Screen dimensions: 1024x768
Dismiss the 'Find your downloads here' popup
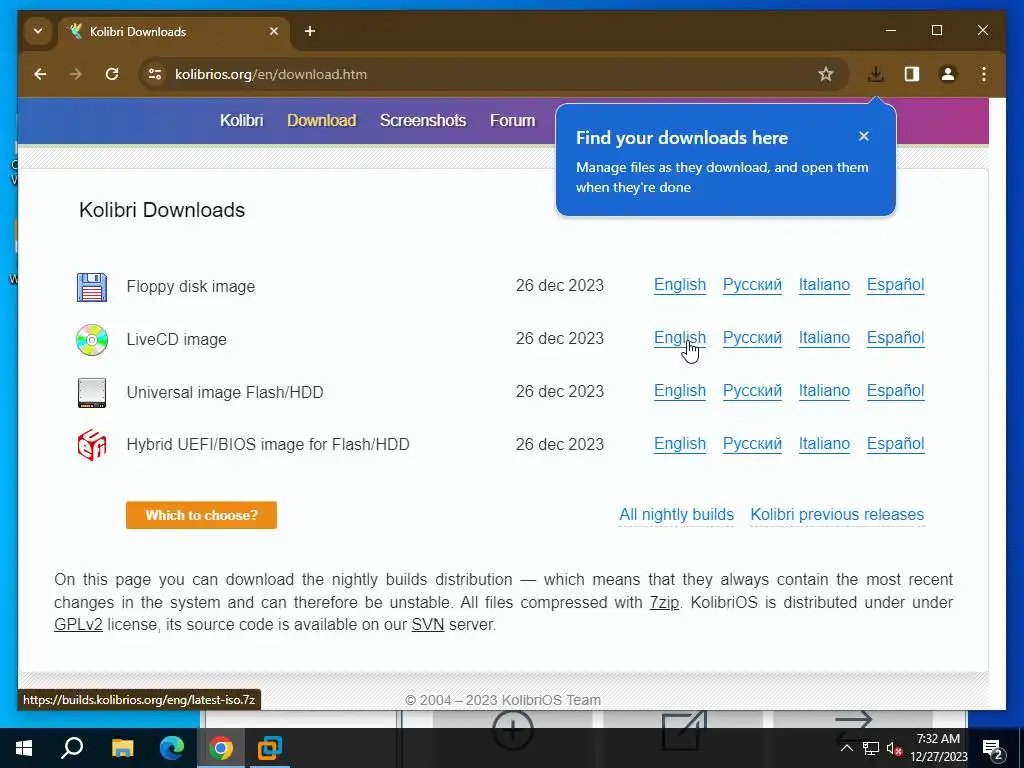click(863, 136)
